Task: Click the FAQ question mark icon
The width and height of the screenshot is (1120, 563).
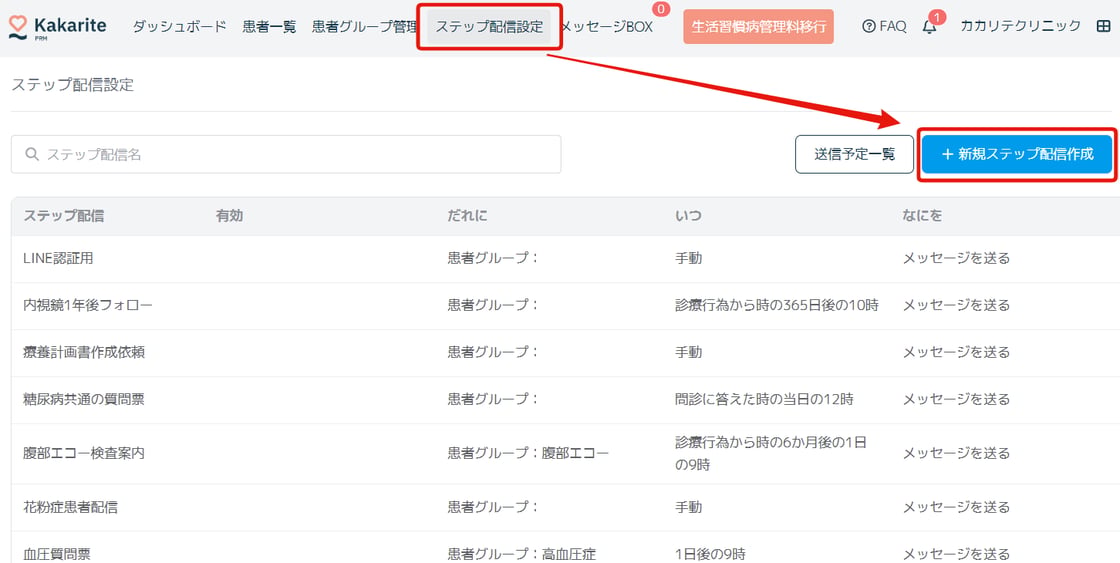Action: (x=868, y=27)
